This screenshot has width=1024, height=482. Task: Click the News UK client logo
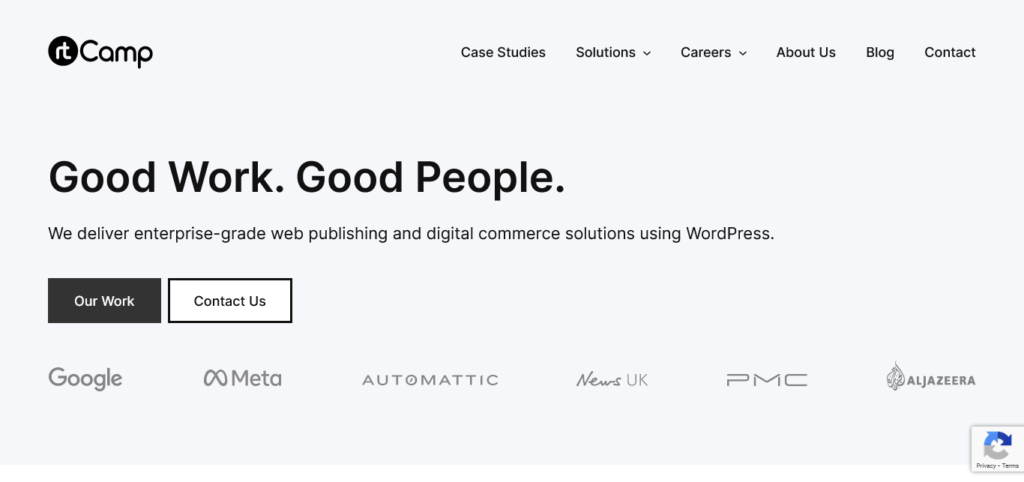pyautogui.click(x=612, y=380)
